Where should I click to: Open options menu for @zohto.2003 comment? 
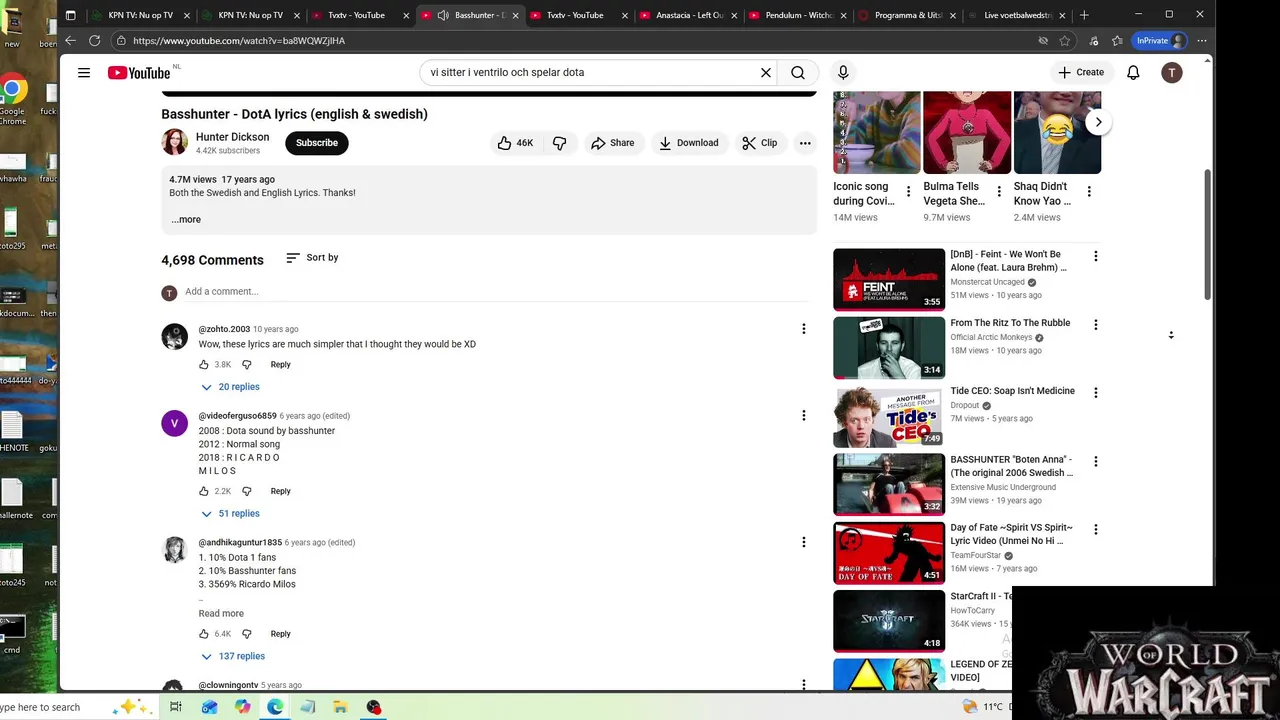(x=803, y=329)
